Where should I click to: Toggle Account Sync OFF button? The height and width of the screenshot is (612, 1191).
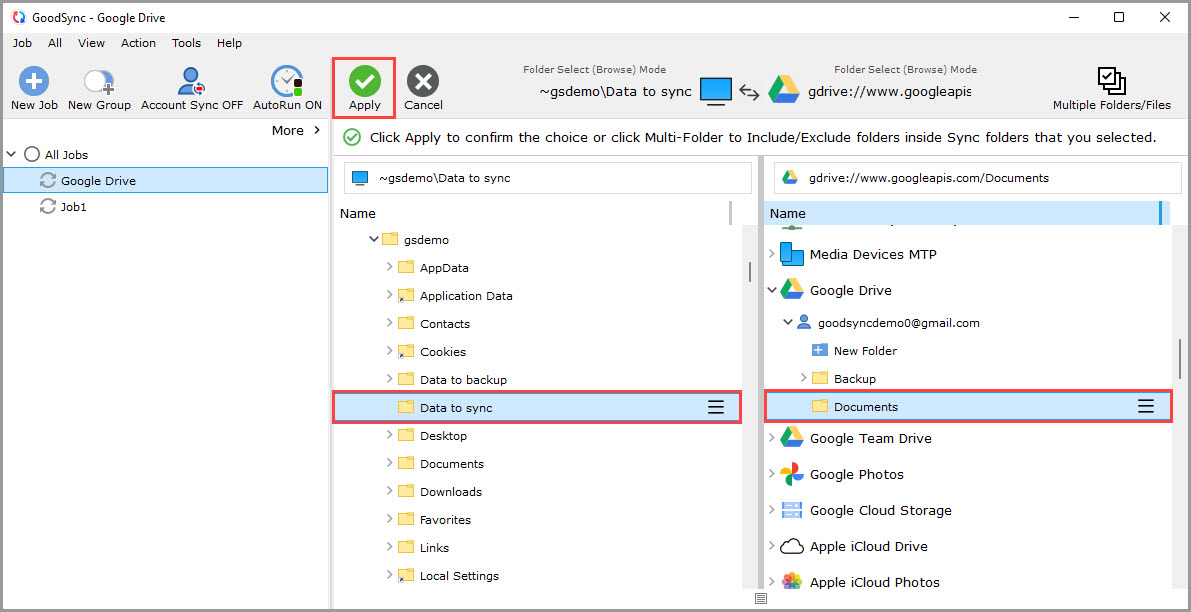(191, 82)
